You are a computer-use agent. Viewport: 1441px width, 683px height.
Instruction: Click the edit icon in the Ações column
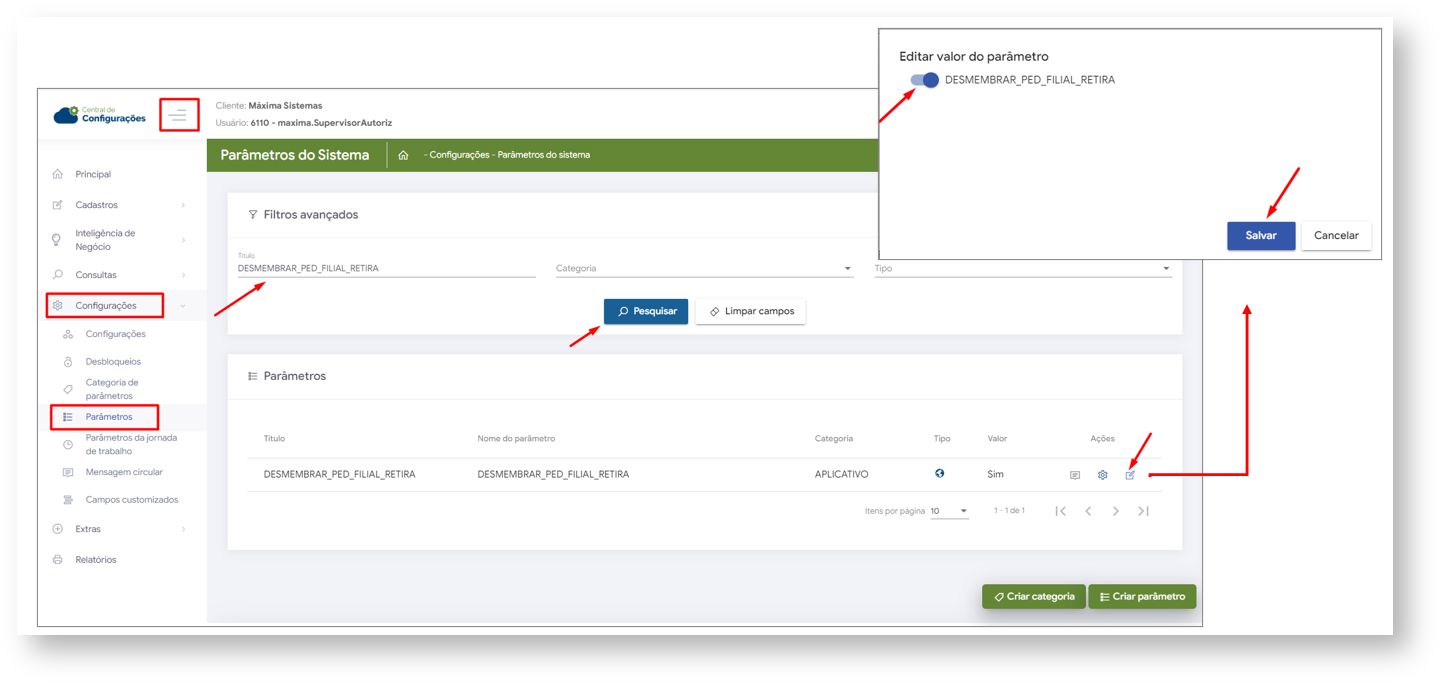(1130, 475)
